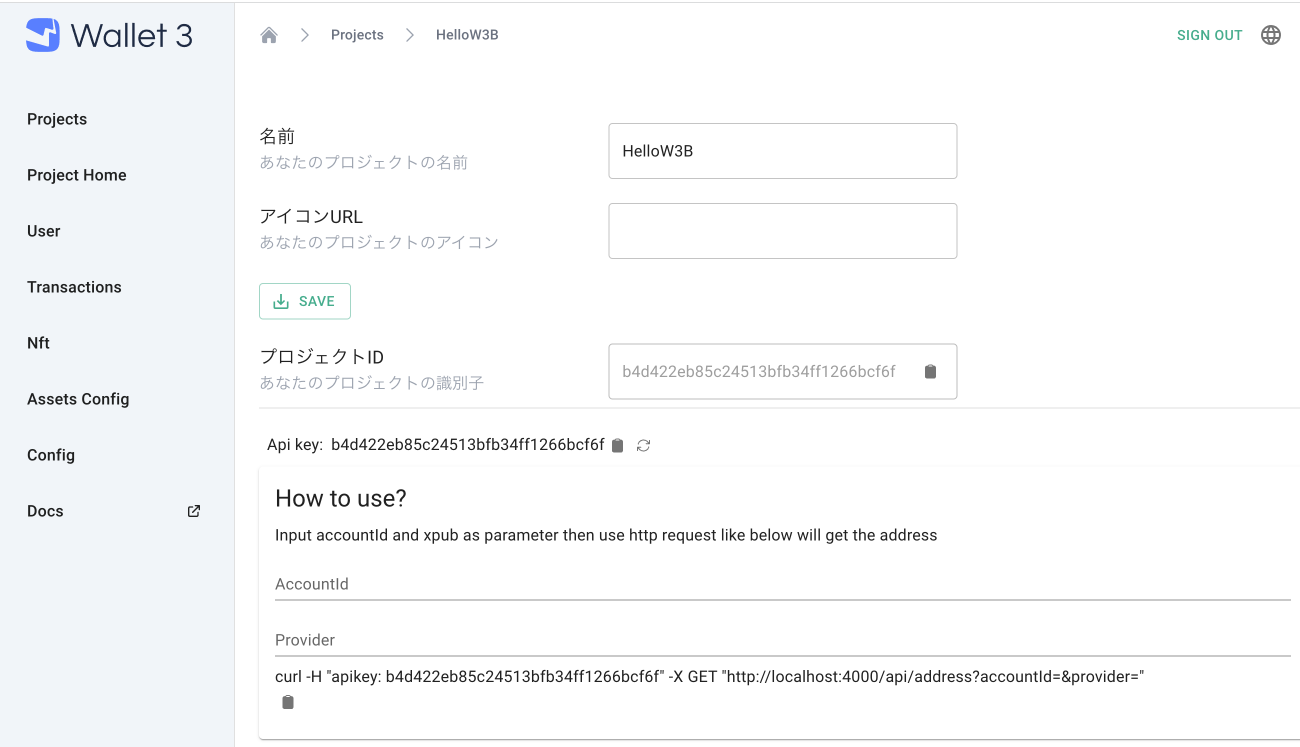
Task: Go to Projects in breadcrumb
Action: click(x=357, y=35)
